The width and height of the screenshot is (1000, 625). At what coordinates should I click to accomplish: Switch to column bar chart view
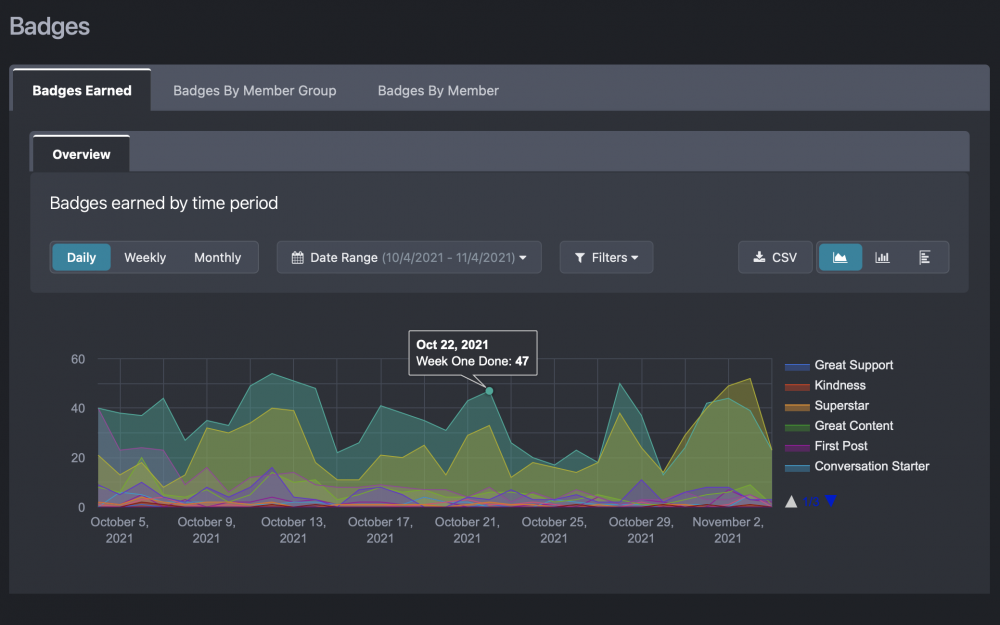[x=882, y=257]
